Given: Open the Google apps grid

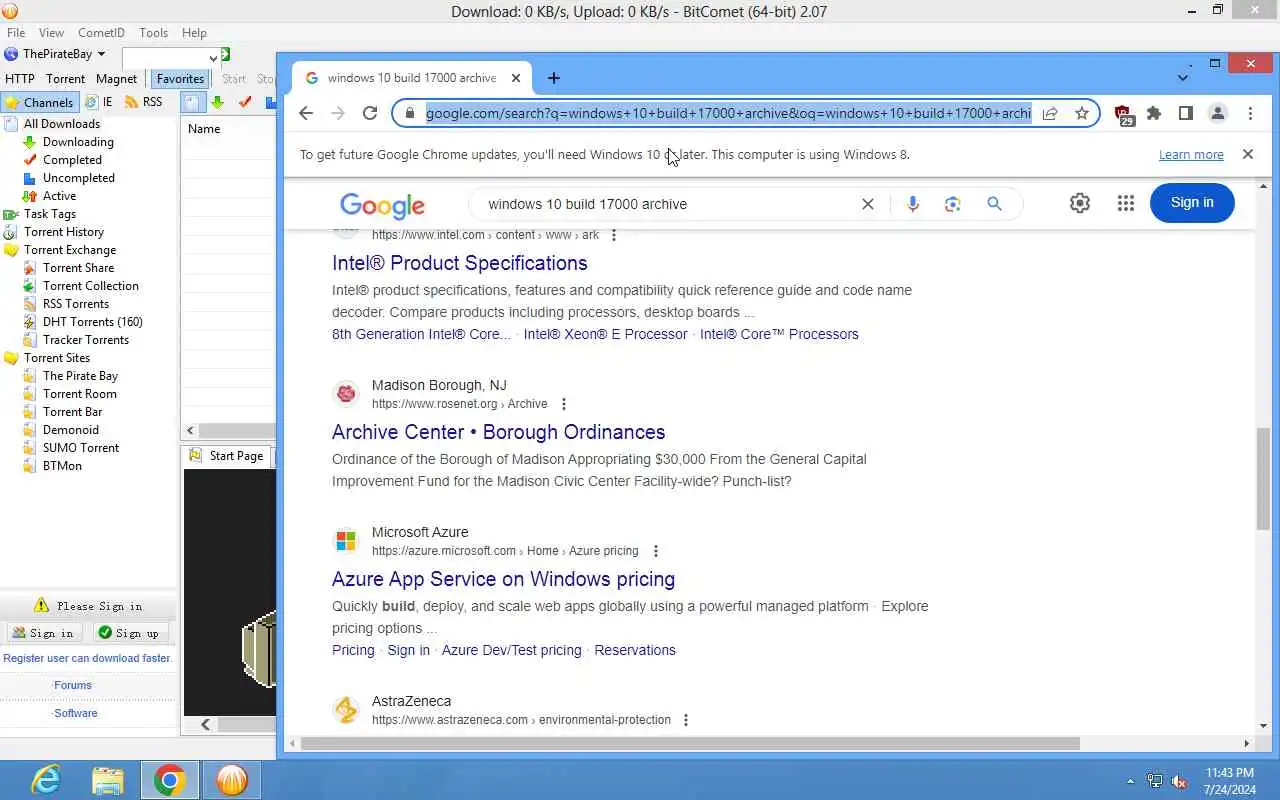Looking at the screenshot, I should click(x=1126, y=203).
